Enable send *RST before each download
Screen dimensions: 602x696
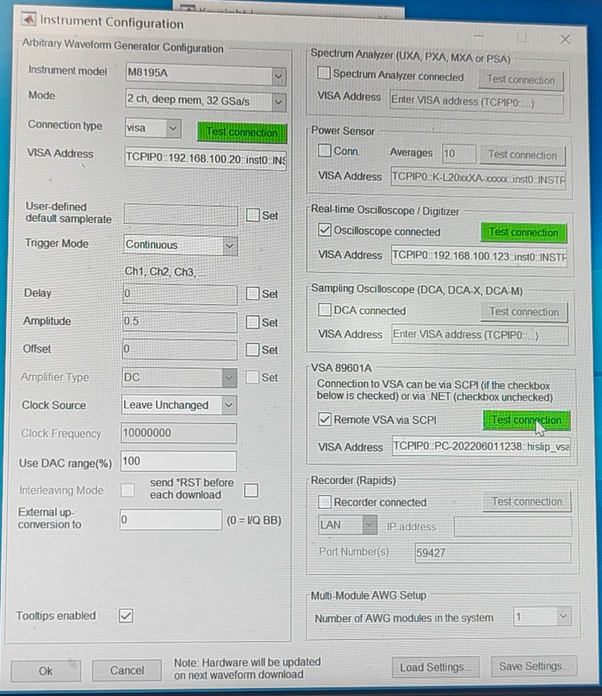pos(251,490)
